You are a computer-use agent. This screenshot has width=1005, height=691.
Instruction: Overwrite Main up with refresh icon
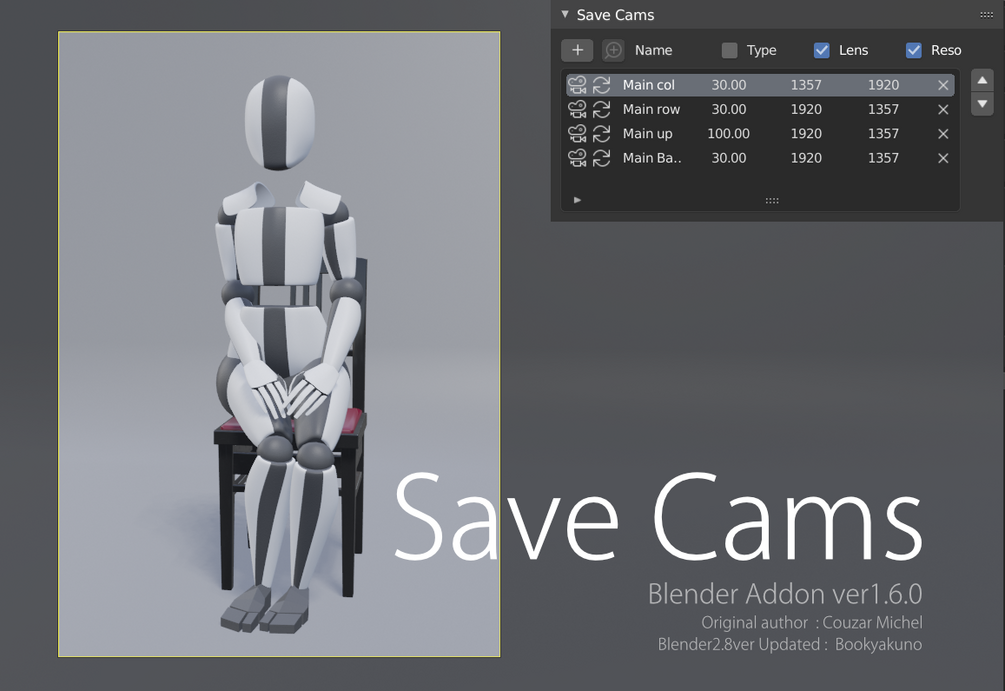point(601,133)
